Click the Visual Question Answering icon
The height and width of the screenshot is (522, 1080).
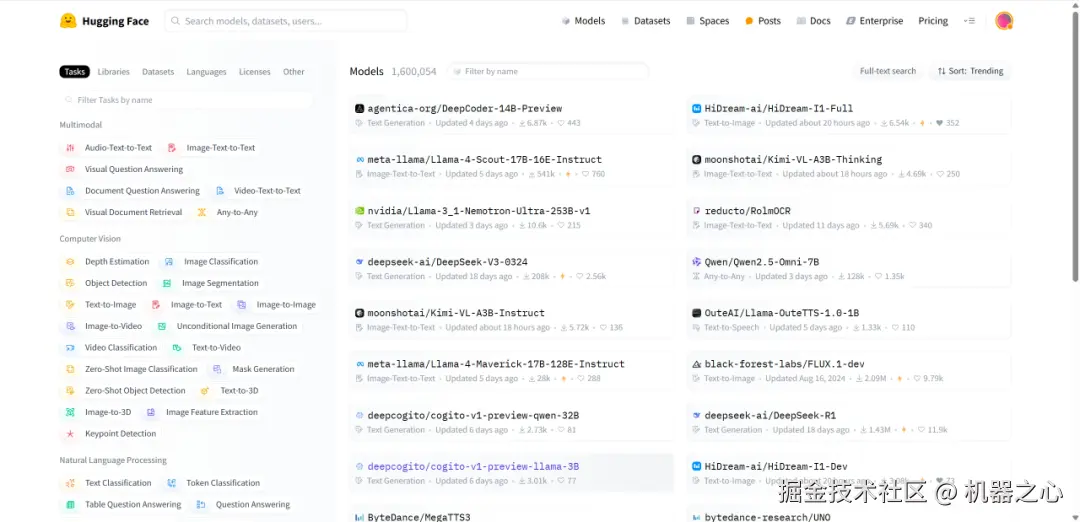(x=70, y=169)
